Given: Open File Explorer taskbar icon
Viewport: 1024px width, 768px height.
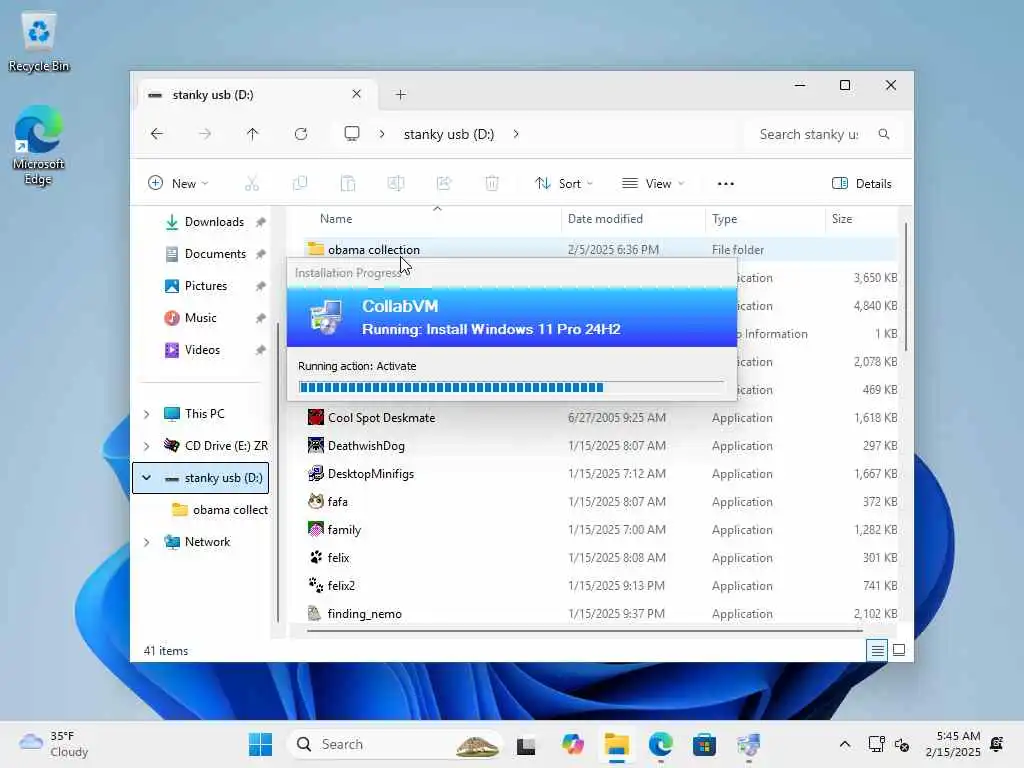Looking at the screenshot, I should (616, 744).
